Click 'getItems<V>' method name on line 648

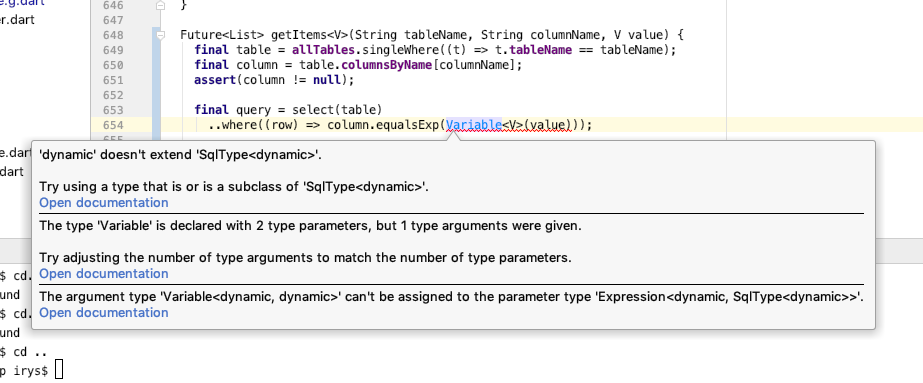coord(310,35)
